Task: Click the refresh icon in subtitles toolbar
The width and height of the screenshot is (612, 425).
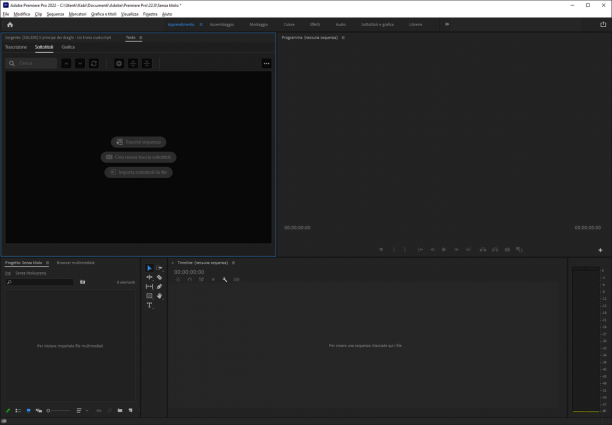Action: click(x=94, y=63)
